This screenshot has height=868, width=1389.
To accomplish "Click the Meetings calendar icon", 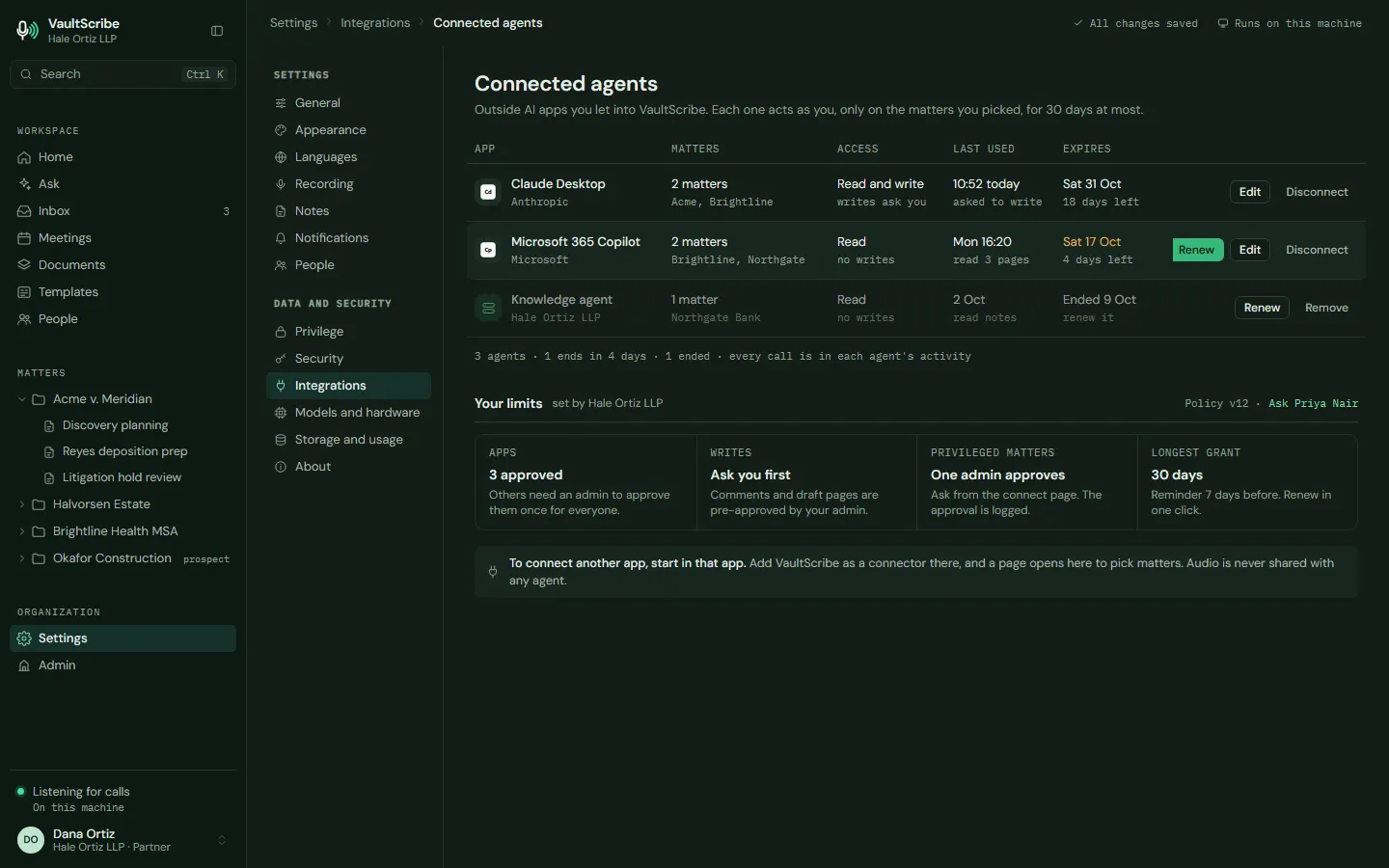I will pyautogui.click(x=24, y=238).
